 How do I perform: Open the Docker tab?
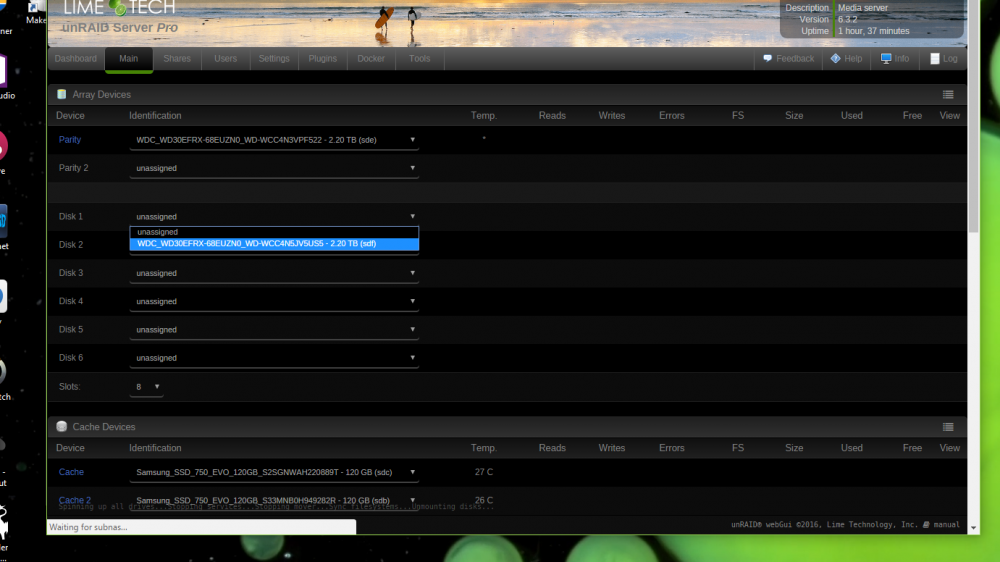click(371, 59)
